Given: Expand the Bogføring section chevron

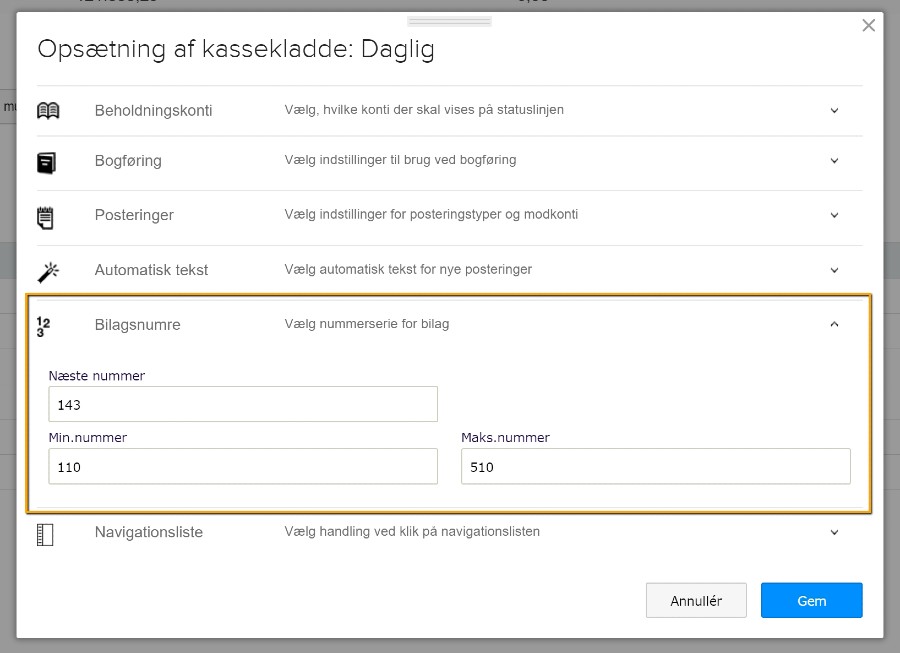Looking at the screenshot, I should [834, 161].
